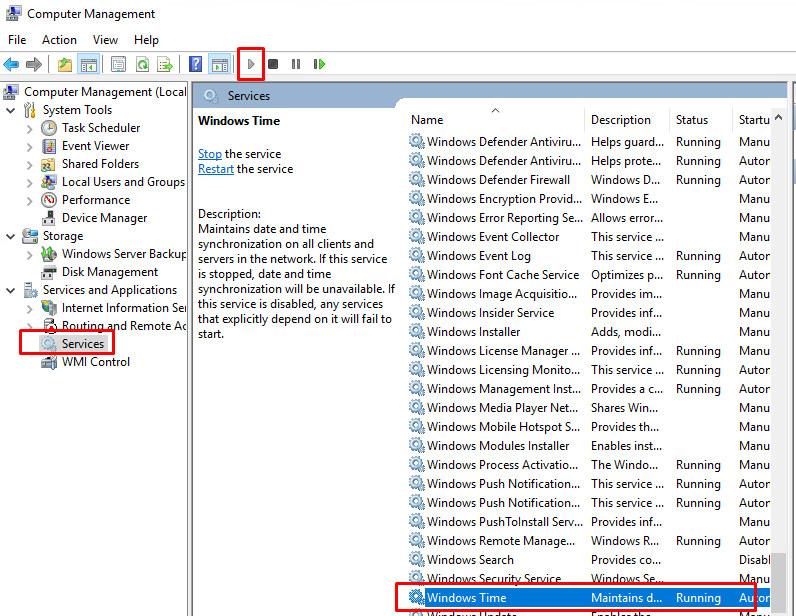796x616 pixels.
Task: Click the Start Service play icon
Action: click(x=251, y=64)
